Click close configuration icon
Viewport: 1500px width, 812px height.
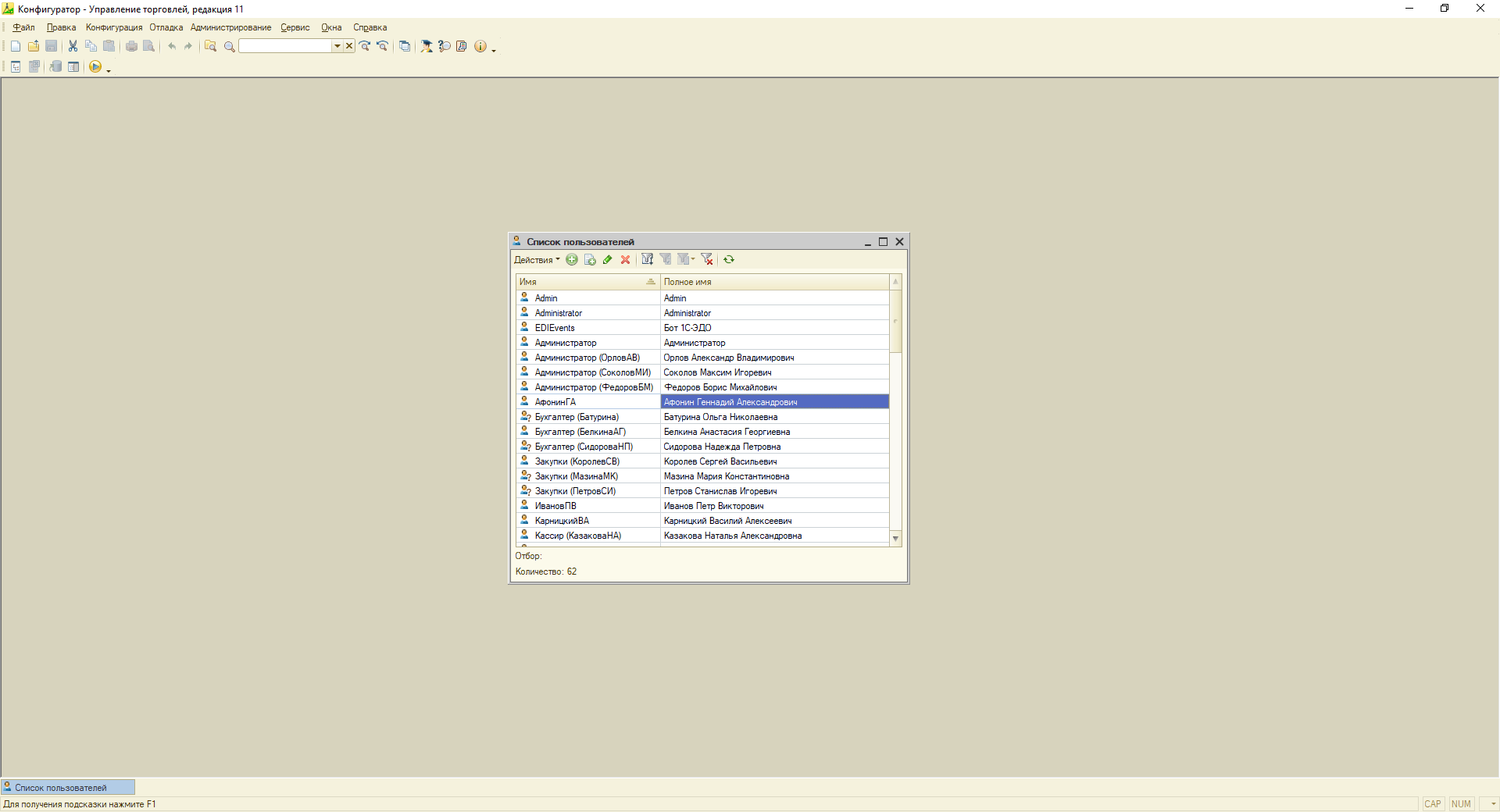coord(34,67)
